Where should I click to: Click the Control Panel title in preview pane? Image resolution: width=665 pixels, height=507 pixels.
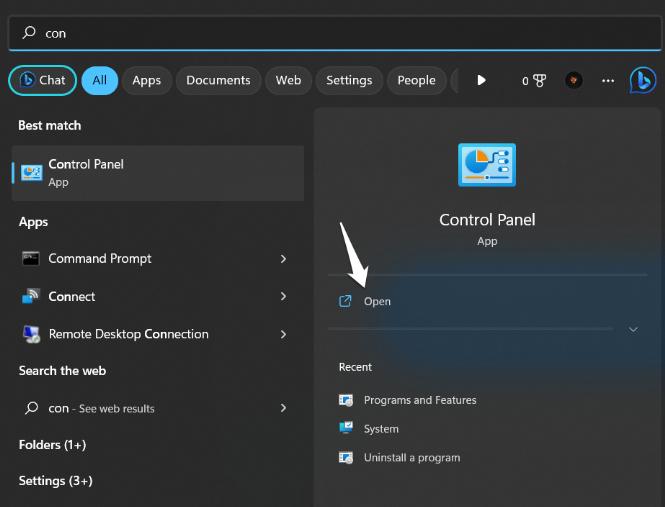[x=487, y=220]
